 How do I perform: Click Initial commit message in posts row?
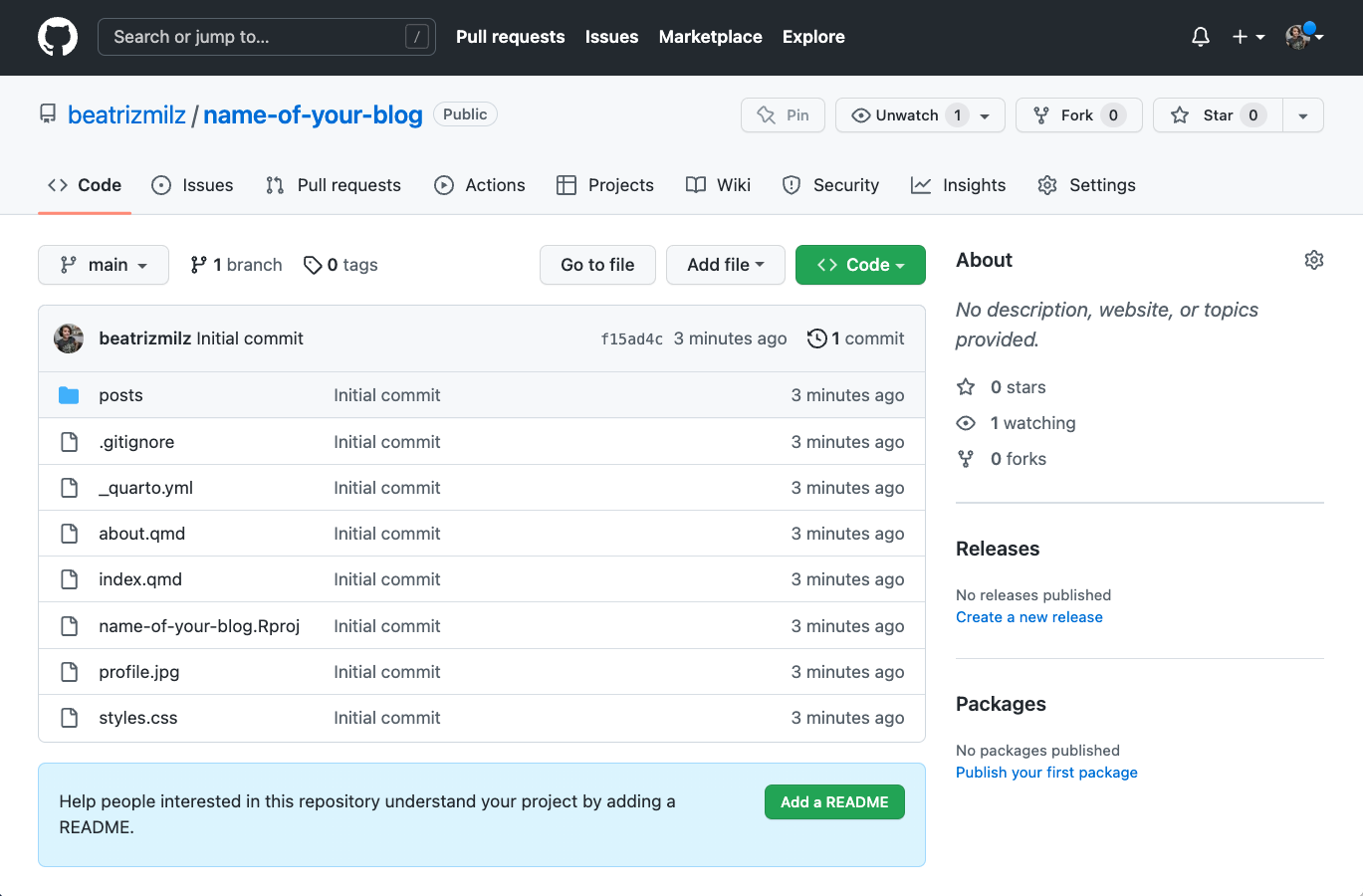click(387, 395)
